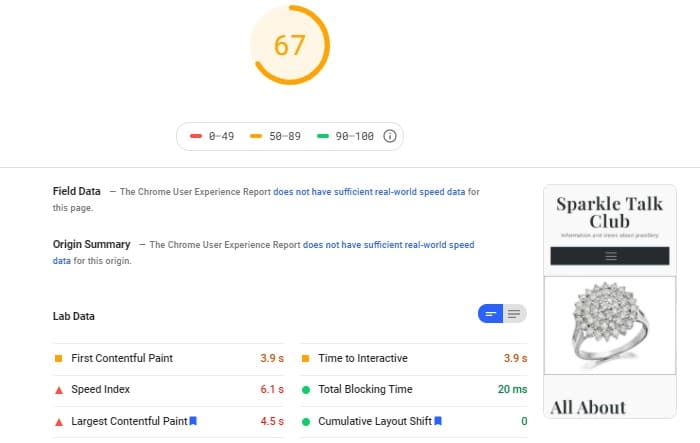
Task: Click the red triangle next to Speed Index
Action: (58, 390)
